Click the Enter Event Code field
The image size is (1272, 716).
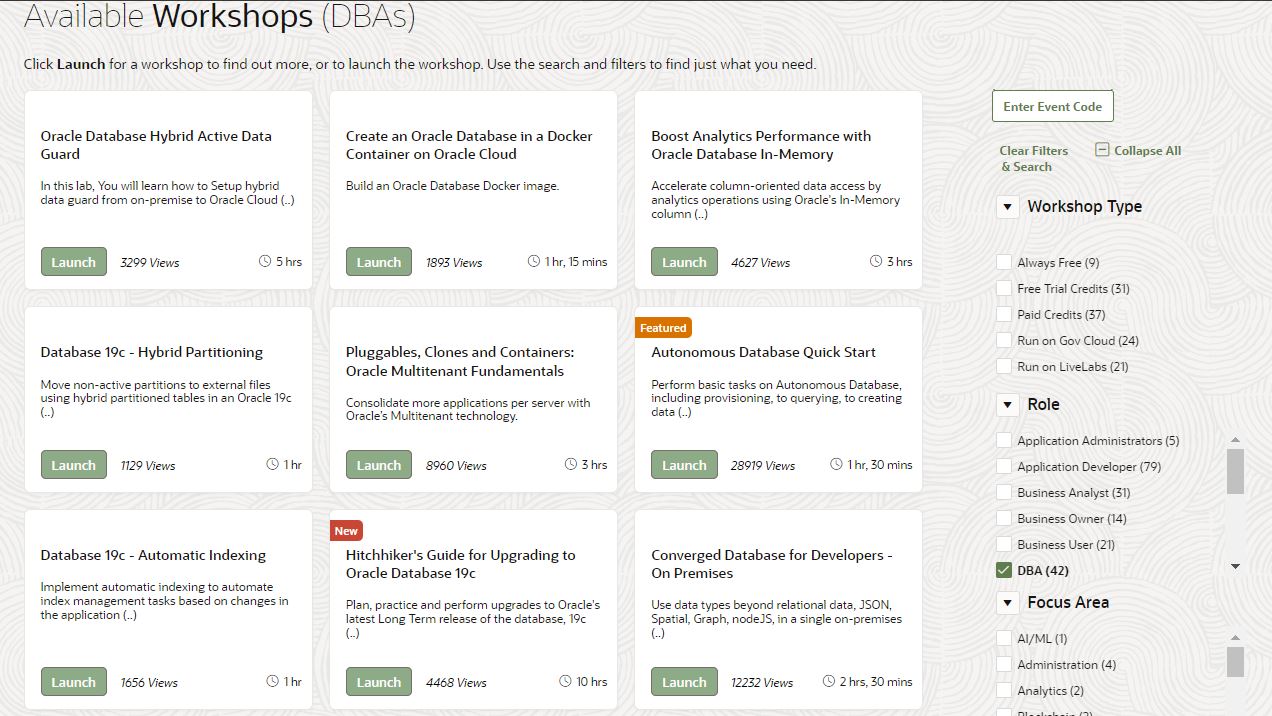[1052, 107]
